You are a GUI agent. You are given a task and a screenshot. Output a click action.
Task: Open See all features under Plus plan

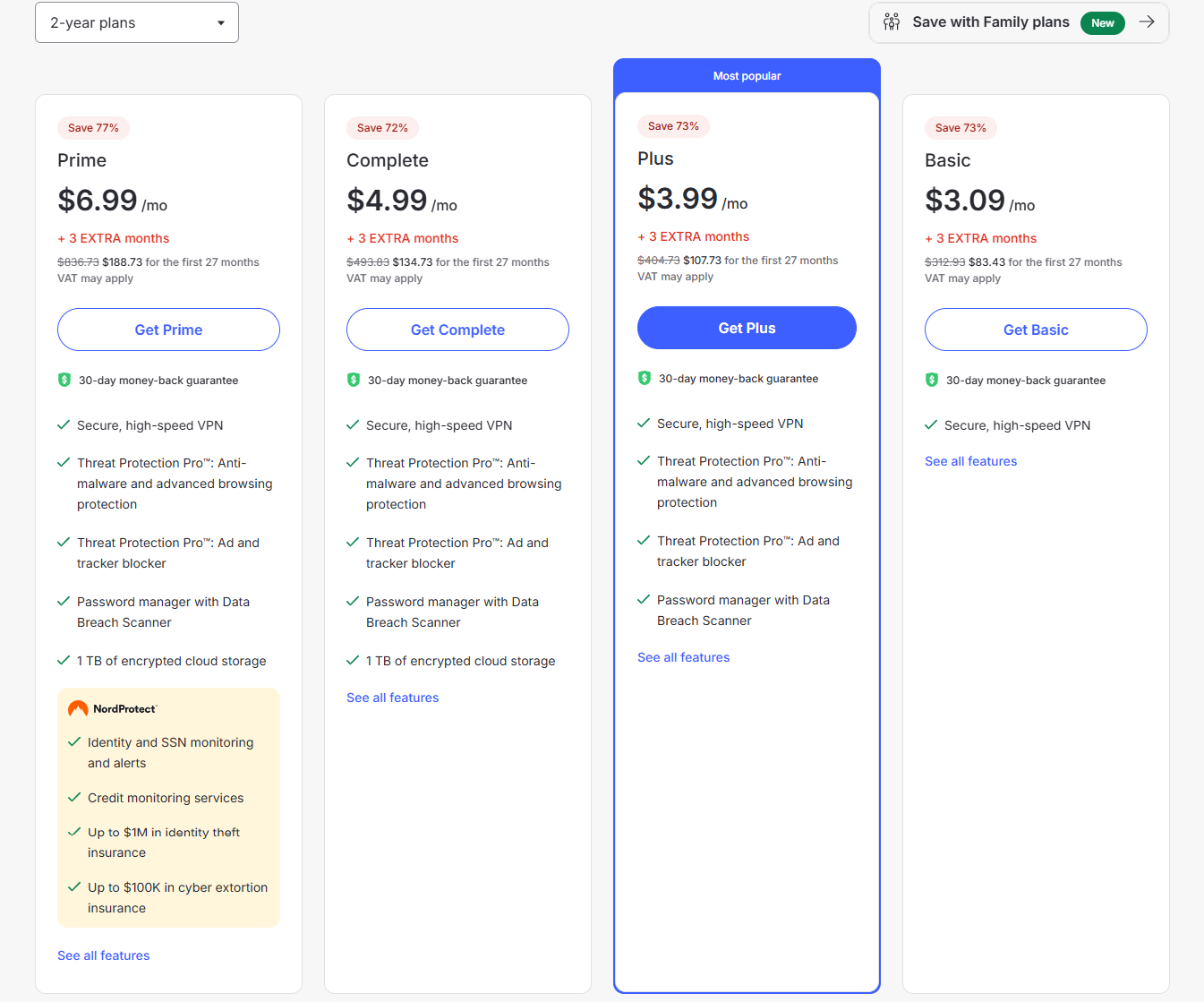tap(684, 657)
